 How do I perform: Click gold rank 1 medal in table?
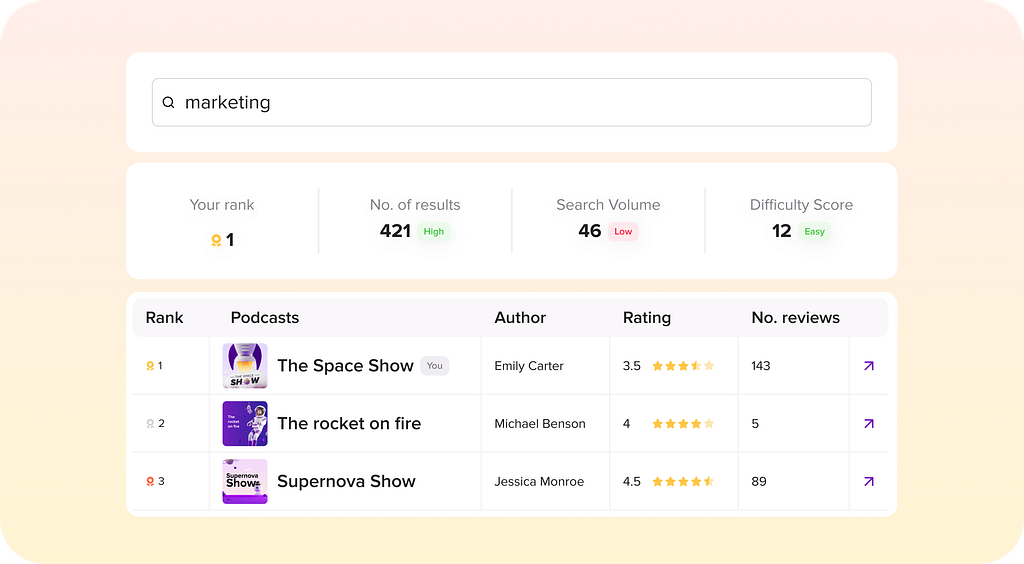pos(150,366)
